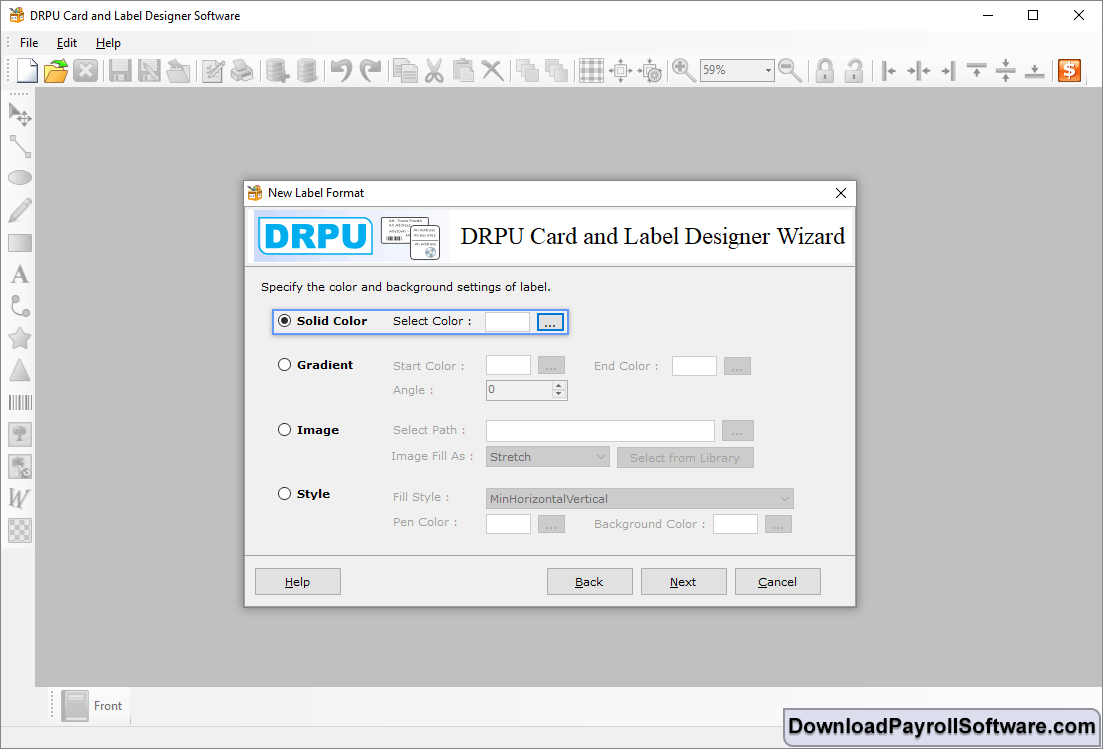Viewport: 1103px width, 749px height.
Task: Select the star shape tool
Action: tap(20, 338)
